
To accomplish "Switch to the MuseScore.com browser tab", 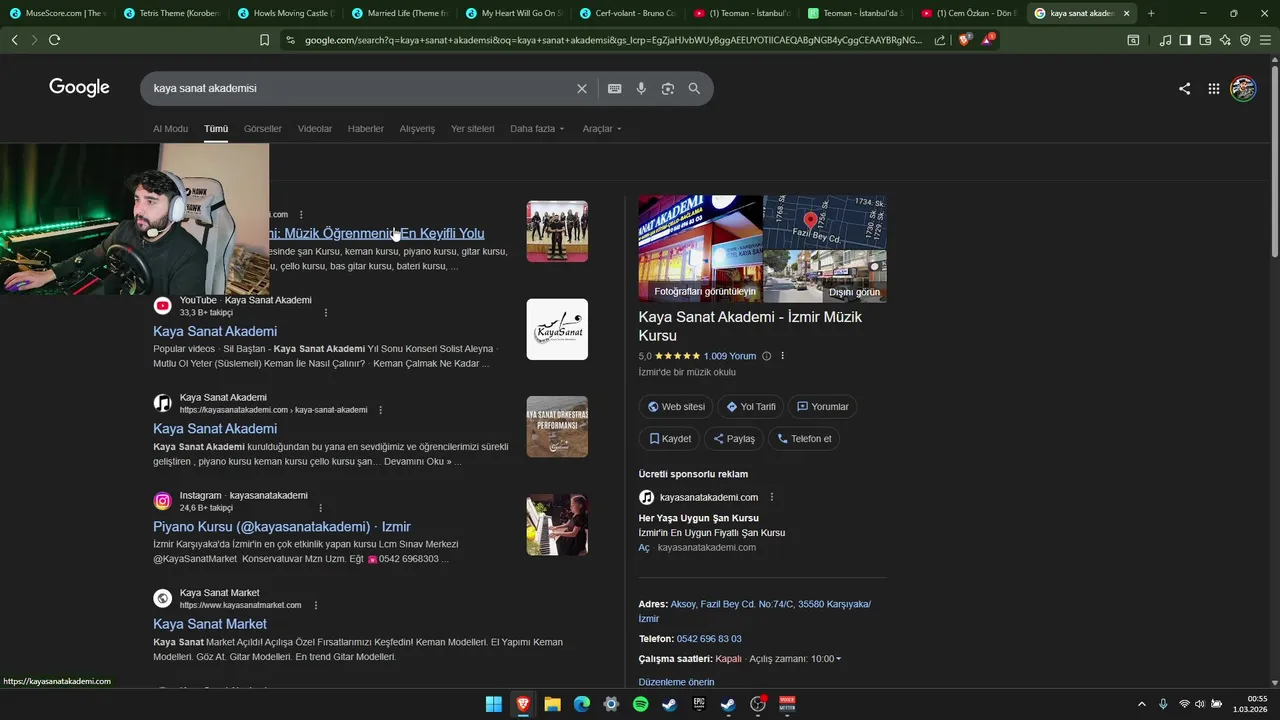I will tap(57, 14).
